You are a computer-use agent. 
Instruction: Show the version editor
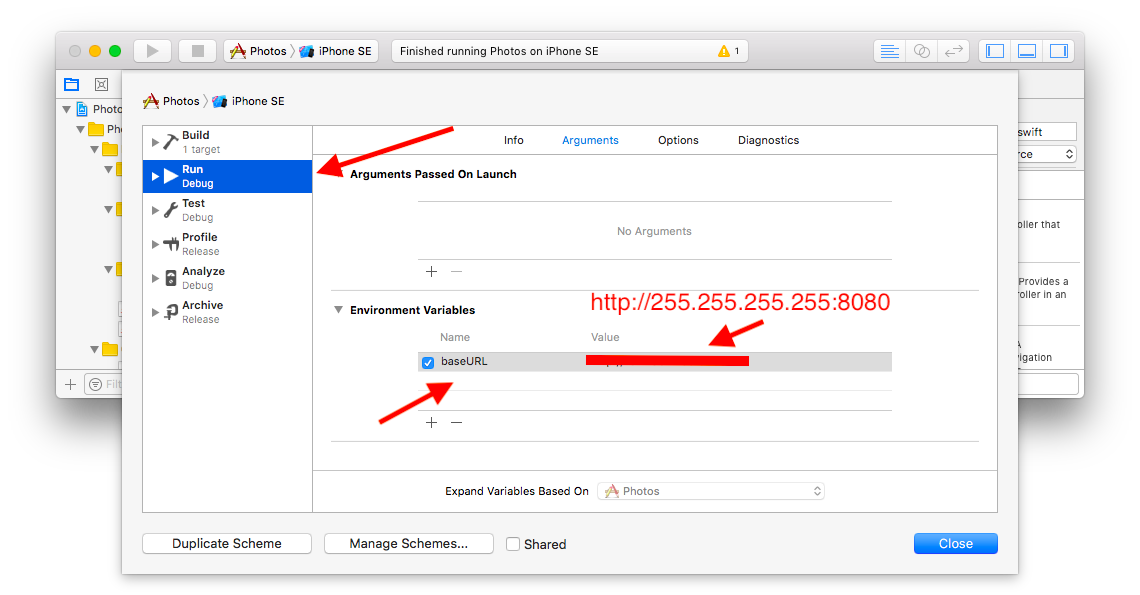(x=953, y=51)
